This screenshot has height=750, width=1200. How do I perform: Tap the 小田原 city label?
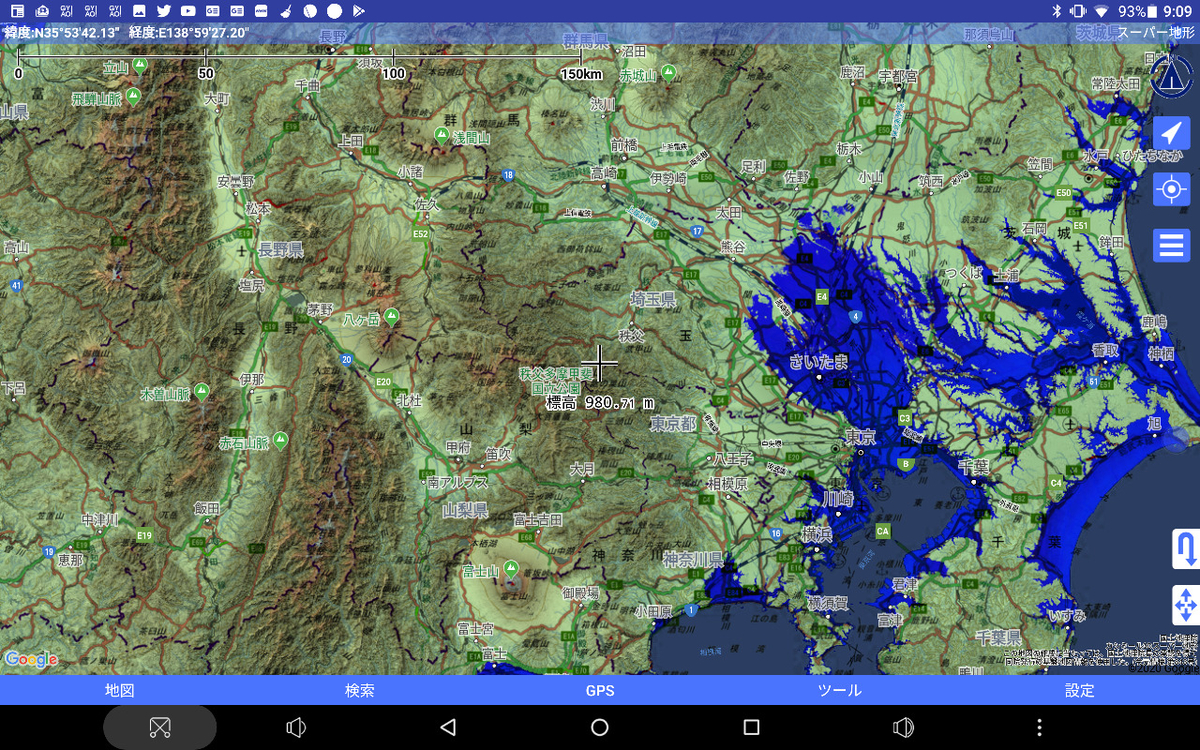(x=654, y=611)
